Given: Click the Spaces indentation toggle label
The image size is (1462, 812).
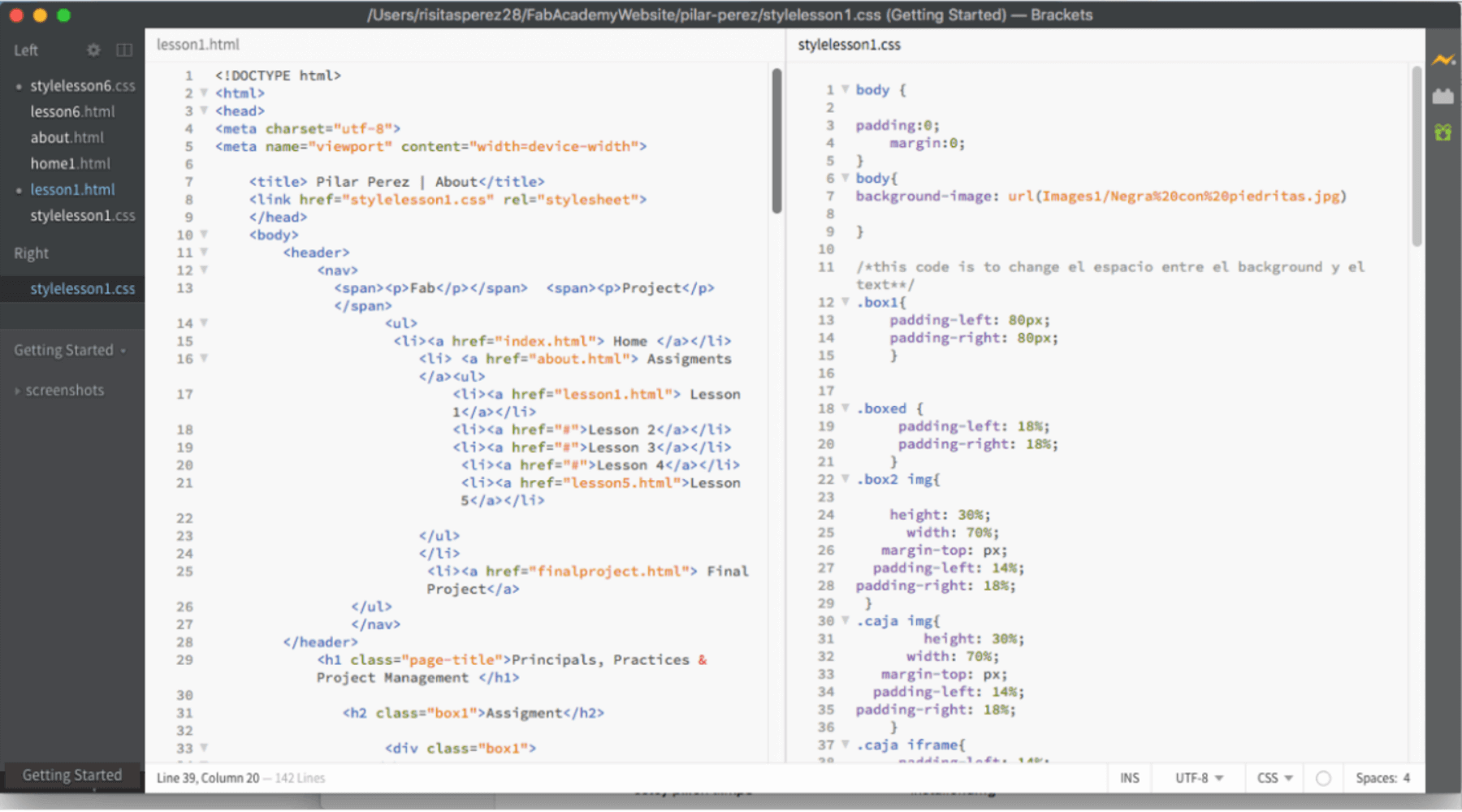Looking at the screenshot, I should (1376, 778).
